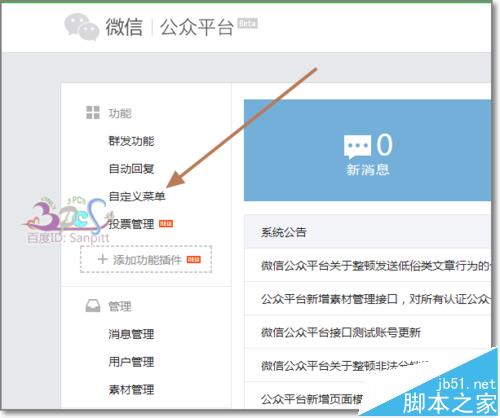
Task: Click the 功能 grid icon
Action: pos(93,113)
